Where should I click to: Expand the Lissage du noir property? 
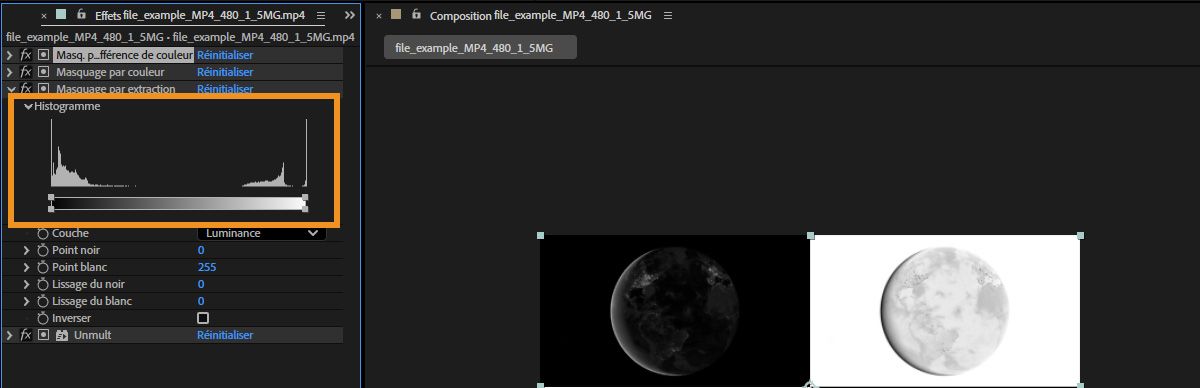click(x=27, y=284)
